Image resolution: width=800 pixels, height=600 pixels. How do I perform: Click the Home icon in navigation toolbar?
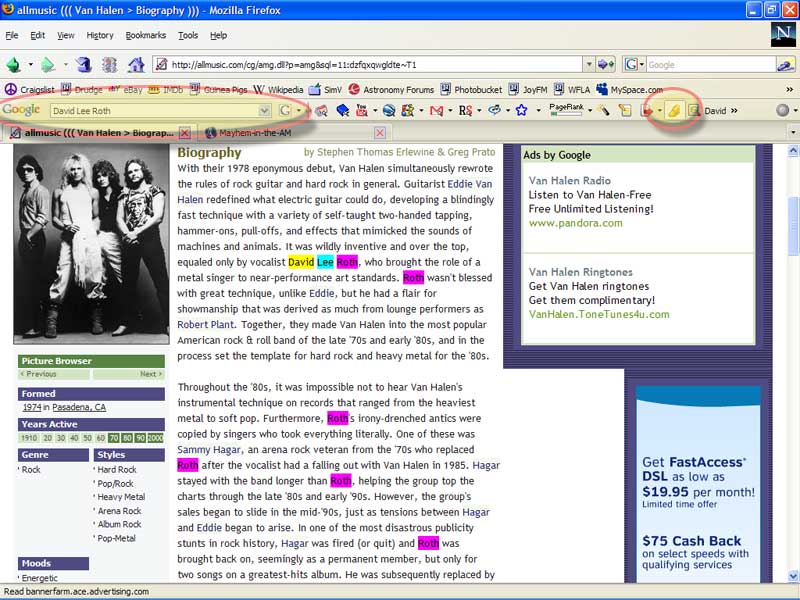pyautogui.click(x=135, y=64)
